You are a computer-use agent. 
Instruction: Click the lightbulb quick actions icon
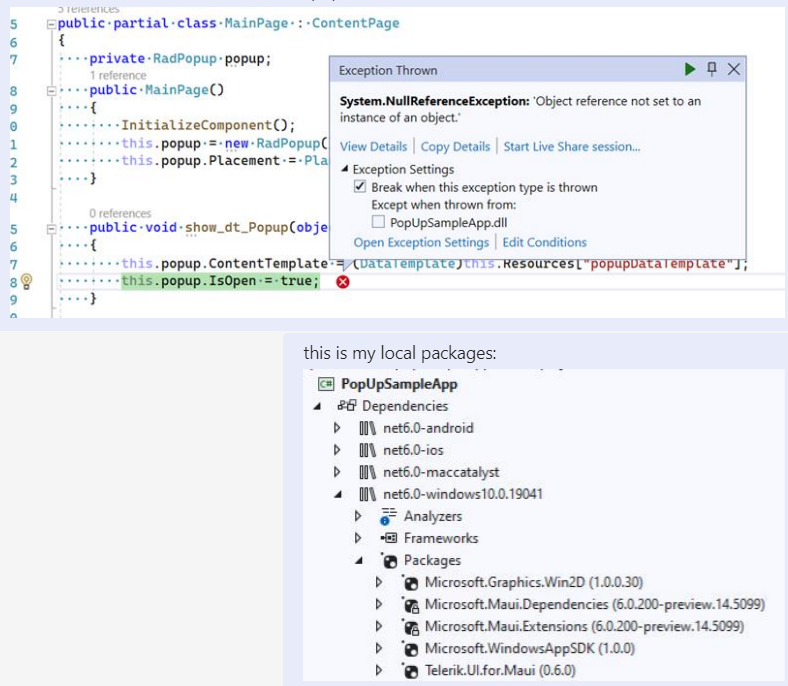coord(28,282)
